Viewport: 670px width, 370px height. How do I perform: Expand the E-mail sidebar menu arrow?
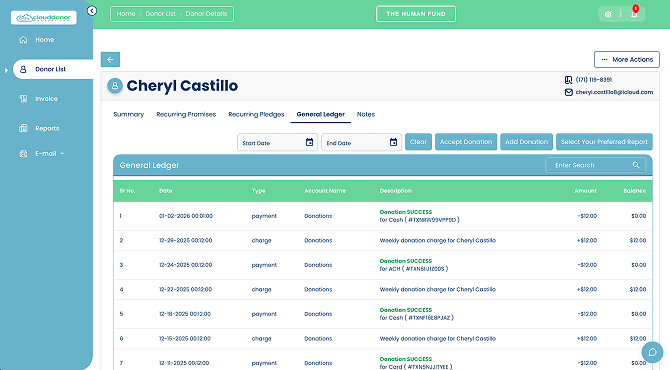[x=62, y=153]
